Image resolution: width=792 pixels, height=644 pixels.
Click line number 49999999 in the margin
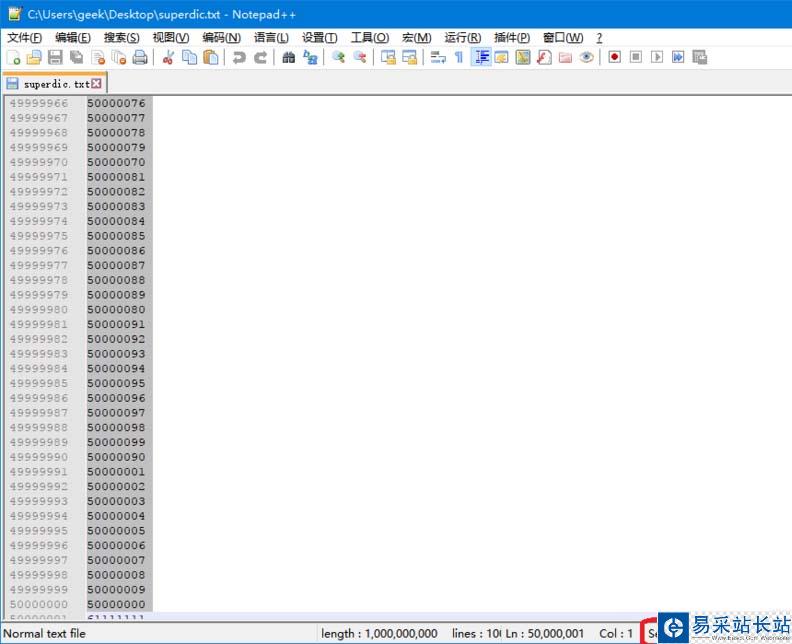click(38, 589)
